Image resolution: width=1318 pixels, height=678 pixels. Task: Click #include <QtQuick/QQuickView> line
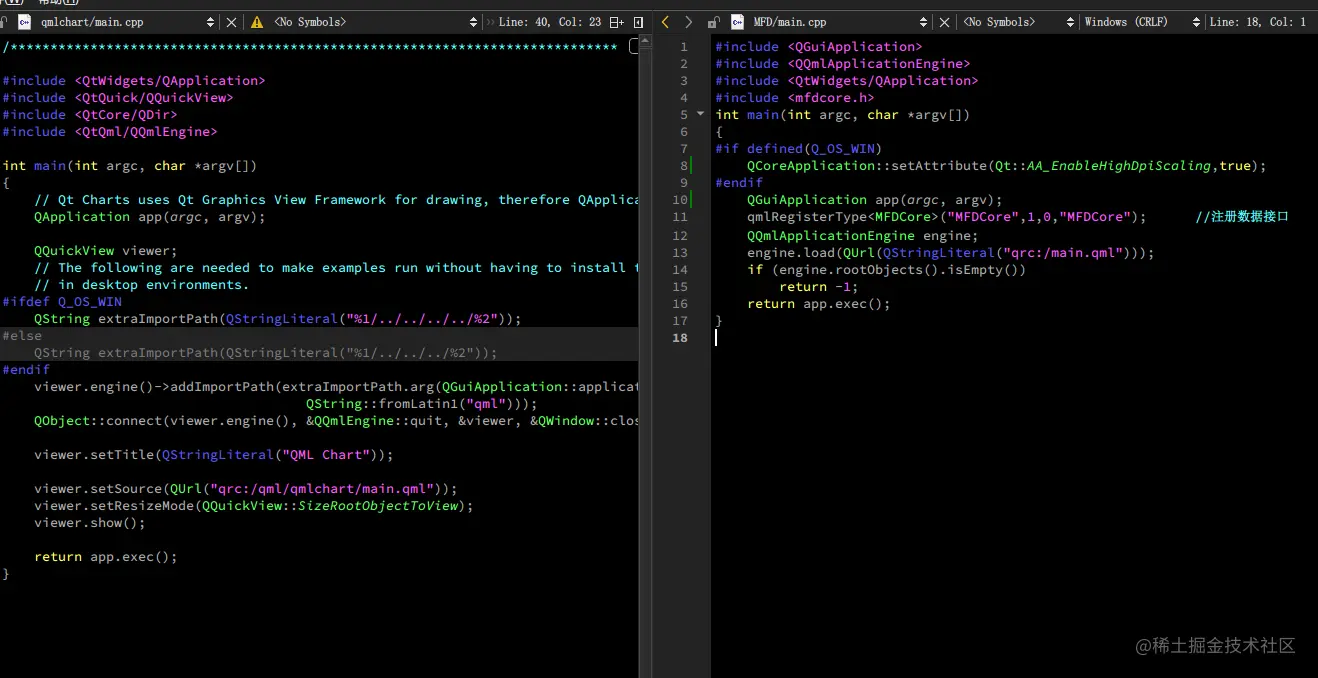[x=118, y=98]
